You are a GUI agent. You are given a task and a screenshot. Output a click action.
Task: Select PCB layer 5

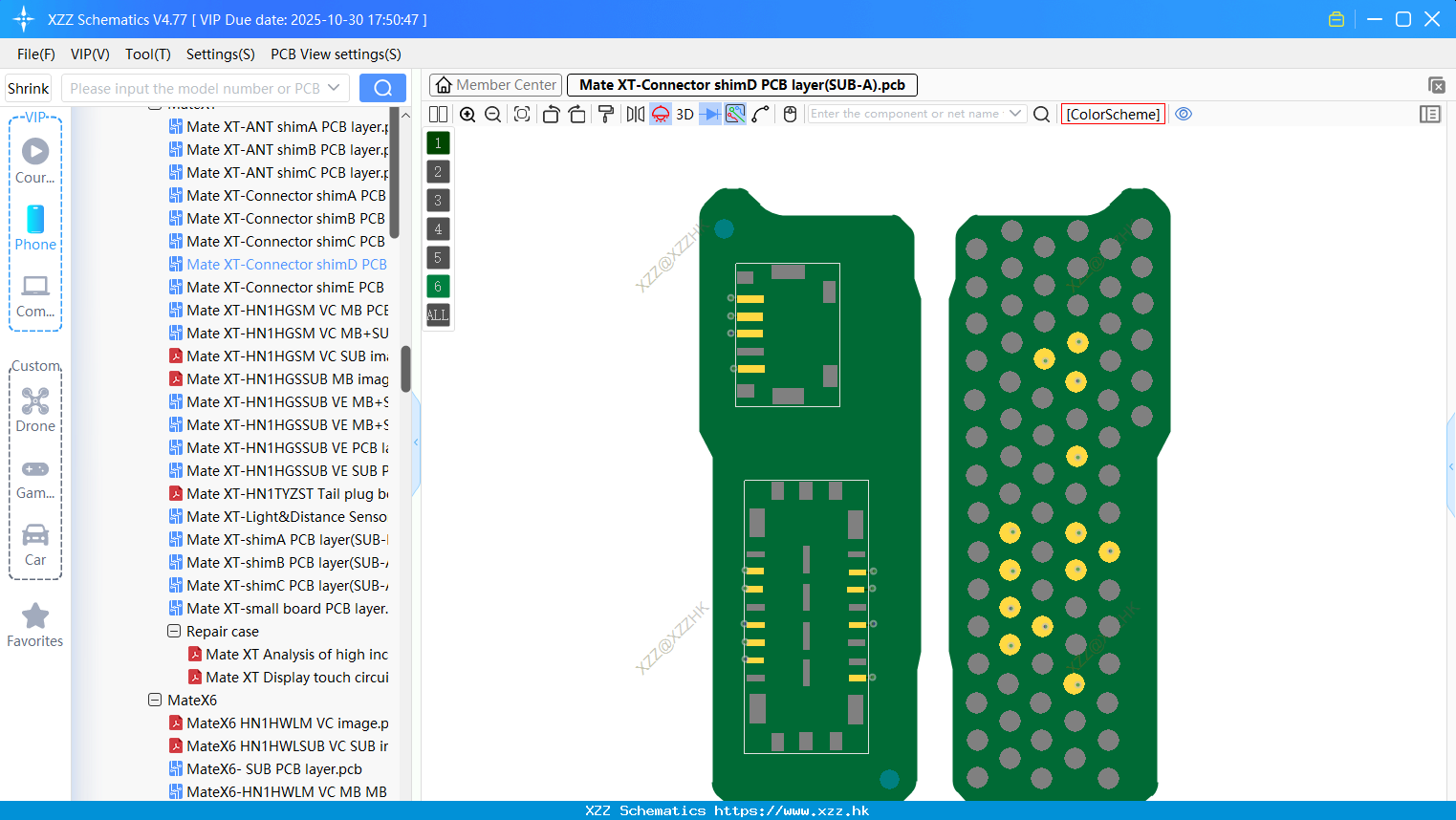click(438, 258)
